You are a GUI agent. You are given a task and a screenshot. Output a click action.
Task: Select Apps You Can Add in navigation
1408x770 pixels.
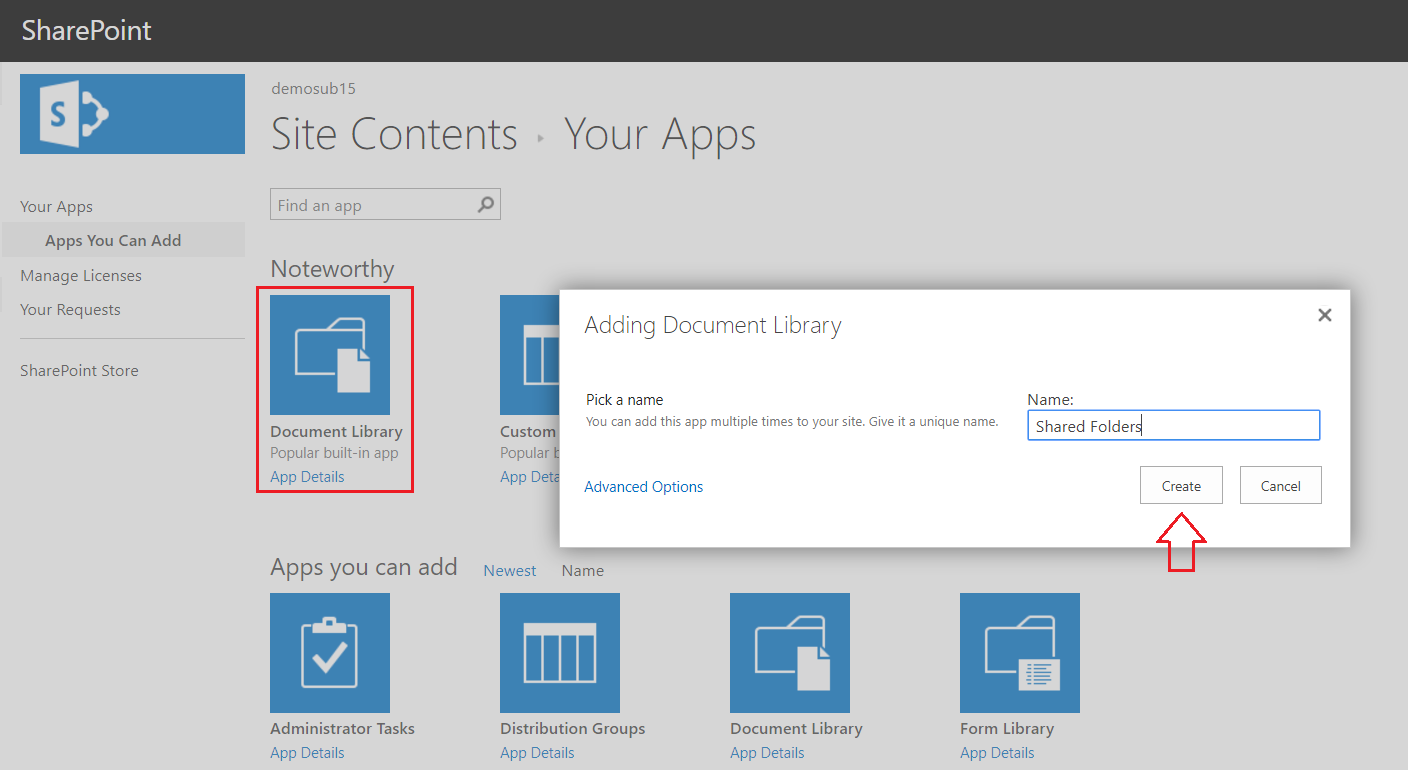pyautogui.click(x=113, y=241)
